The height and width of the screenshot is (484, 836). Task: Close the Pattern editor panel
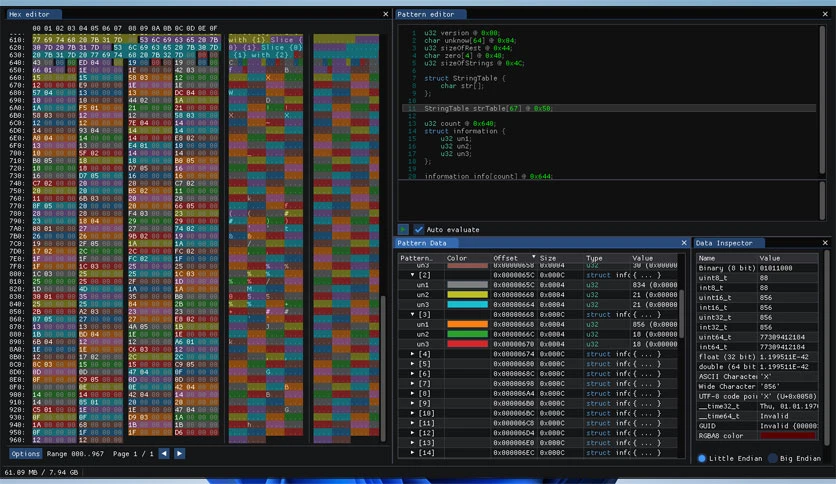click(825, 14)
